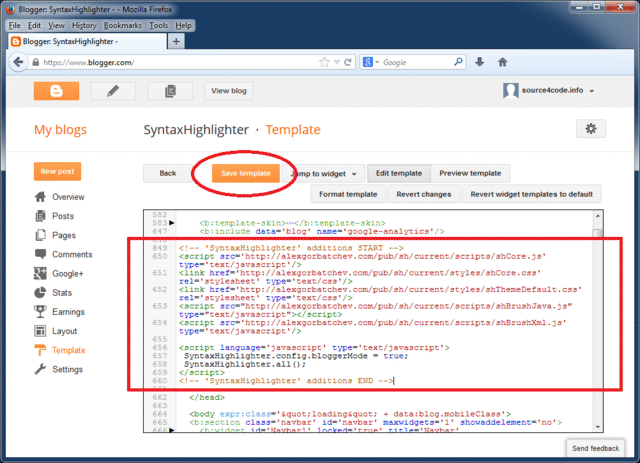Click the Back button
Image resolution: width=640 pixels, height=463 pixels.
168,173
